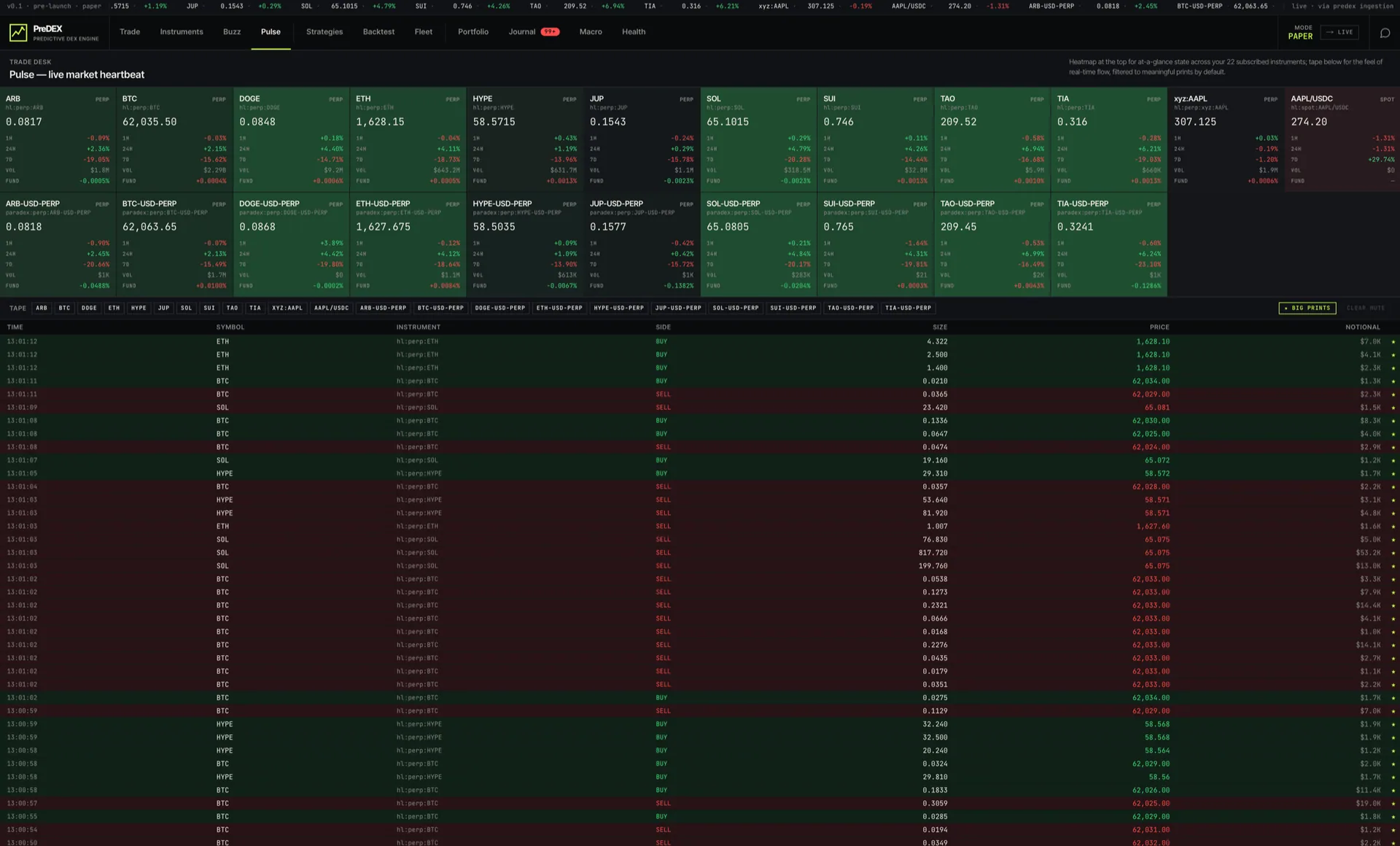Click the star on the $19.0K BTC row
Screen dimensions: 1400x846
pyautogui.click(x=1393, y=804)
